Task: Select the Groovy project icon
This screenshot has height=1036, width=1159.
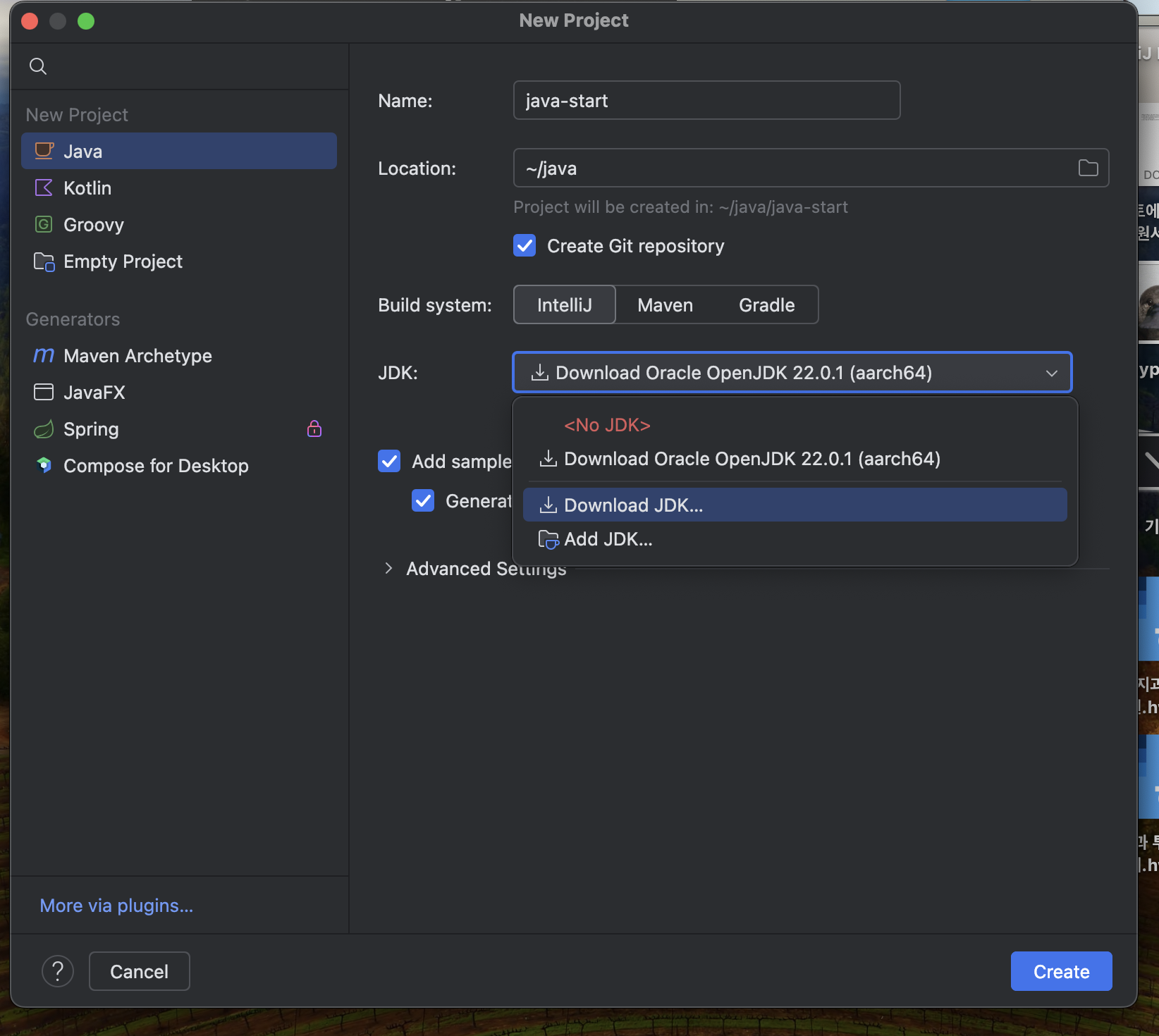Action: click(x=44, y=225)
